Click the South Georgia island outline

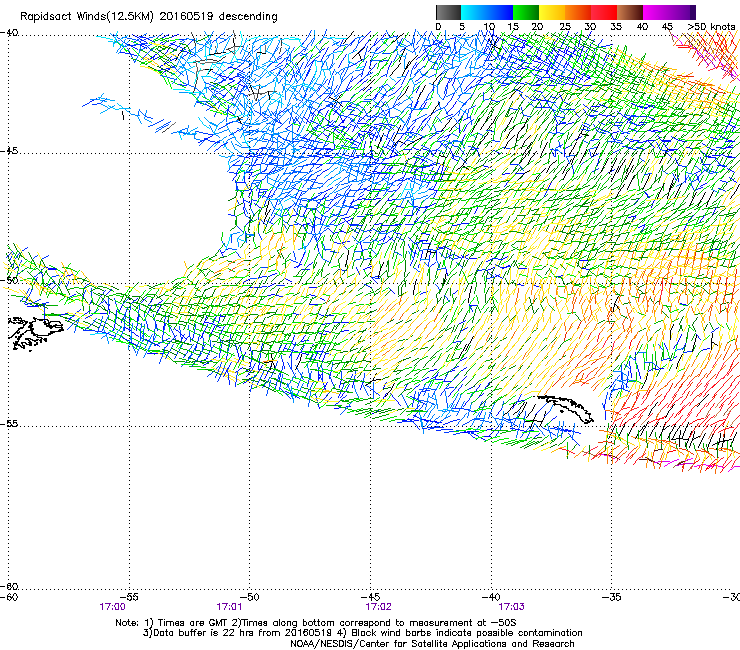click(565, 409)
